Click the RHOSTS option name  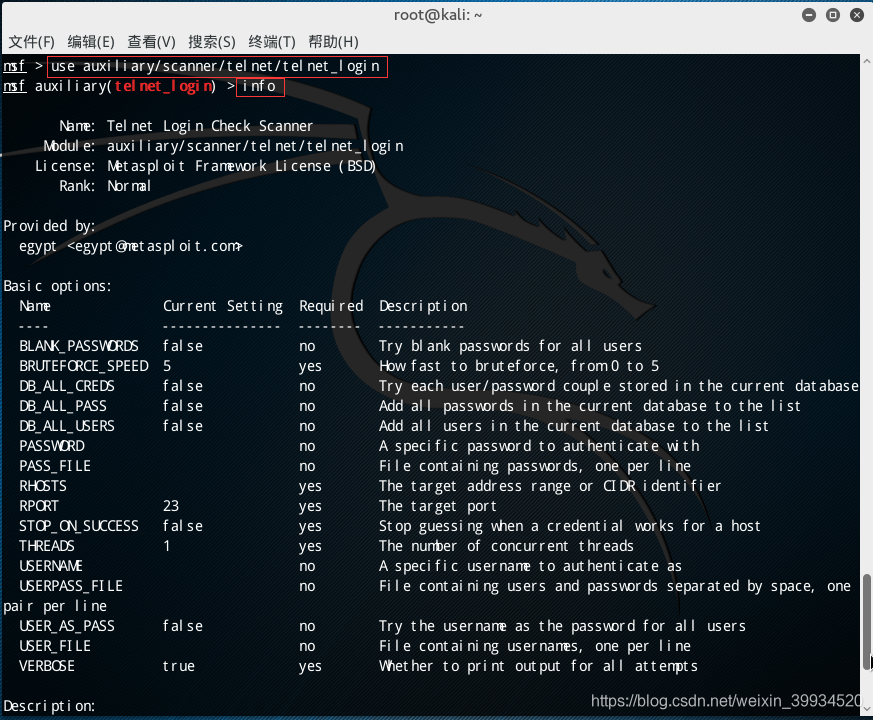pos(43,486)
